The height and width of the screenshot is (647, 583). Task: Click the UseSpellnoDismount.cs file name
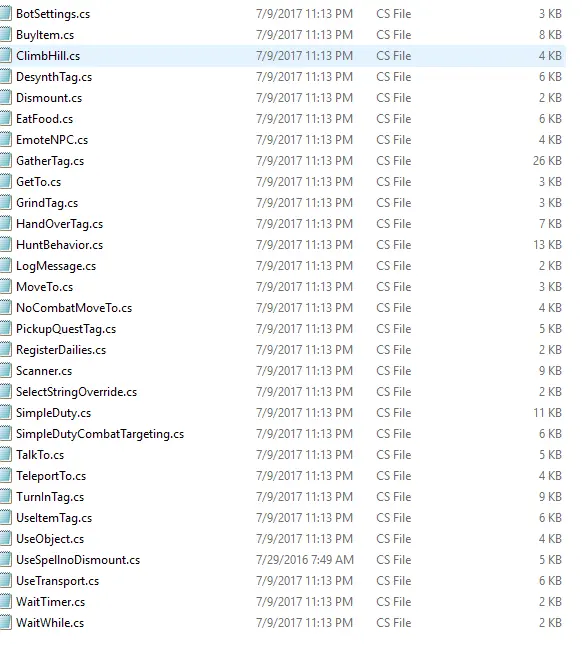(78, 560)
